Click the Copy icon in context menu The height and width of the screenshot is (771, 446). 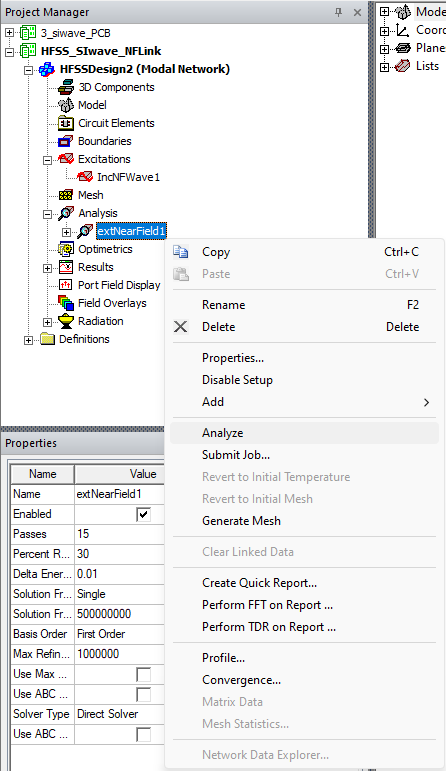180,252
